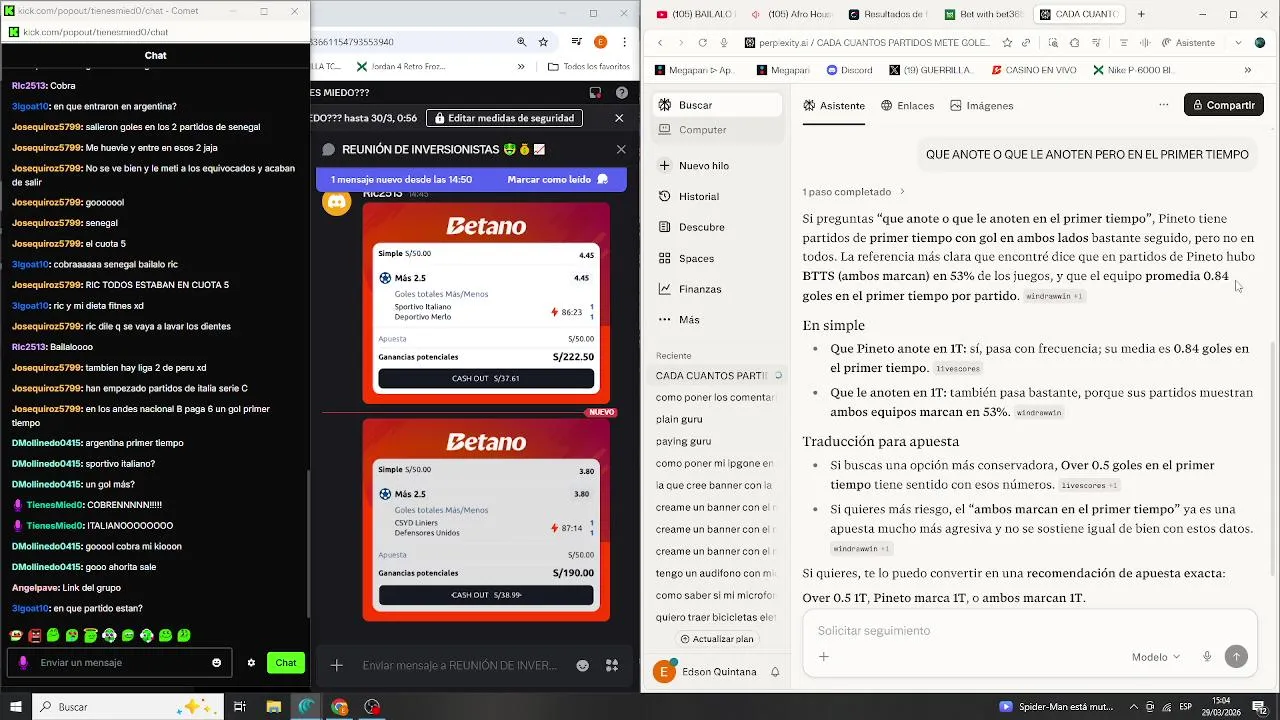Open Discord emoji picker
This screenshot has width=1280, height=720.
point(583,665)
